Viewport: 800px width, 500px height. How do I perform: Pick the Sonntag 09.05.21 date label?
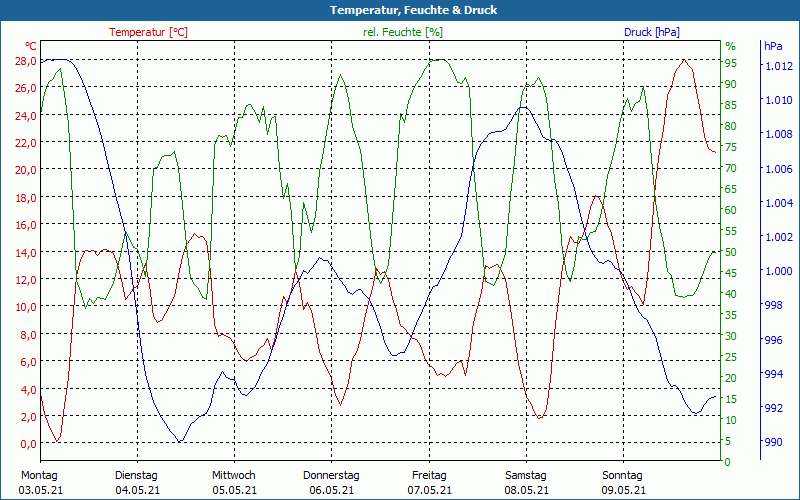(x=623, y=482)
